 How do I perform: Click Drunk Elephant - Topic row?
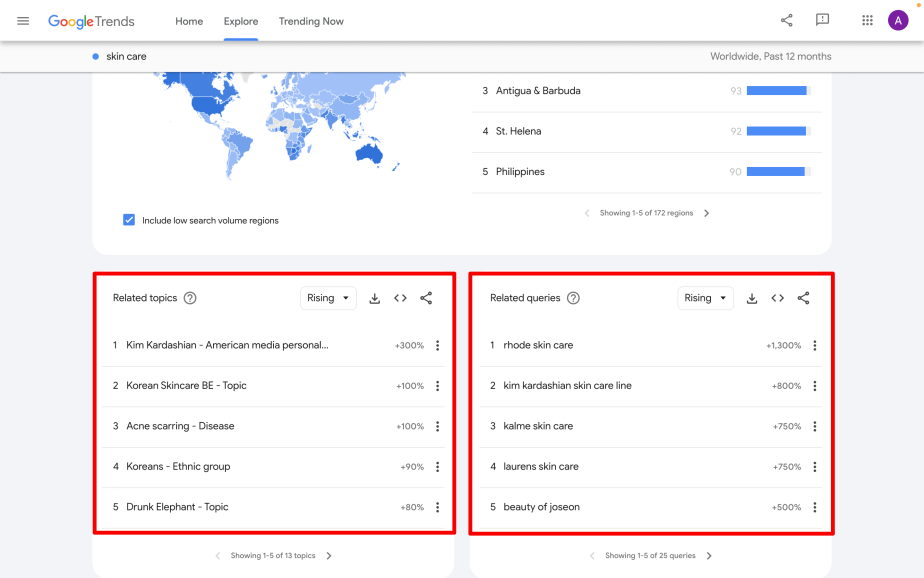[274, 507]
